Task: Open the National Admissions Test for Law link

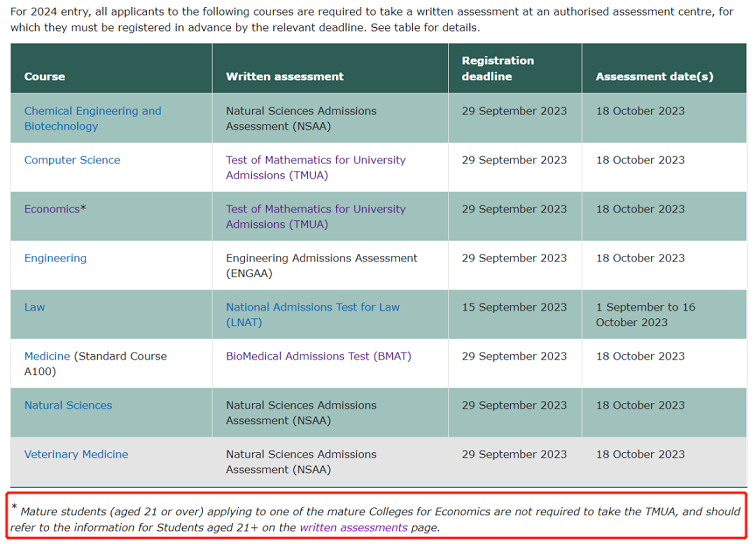Action: [313, 314]
